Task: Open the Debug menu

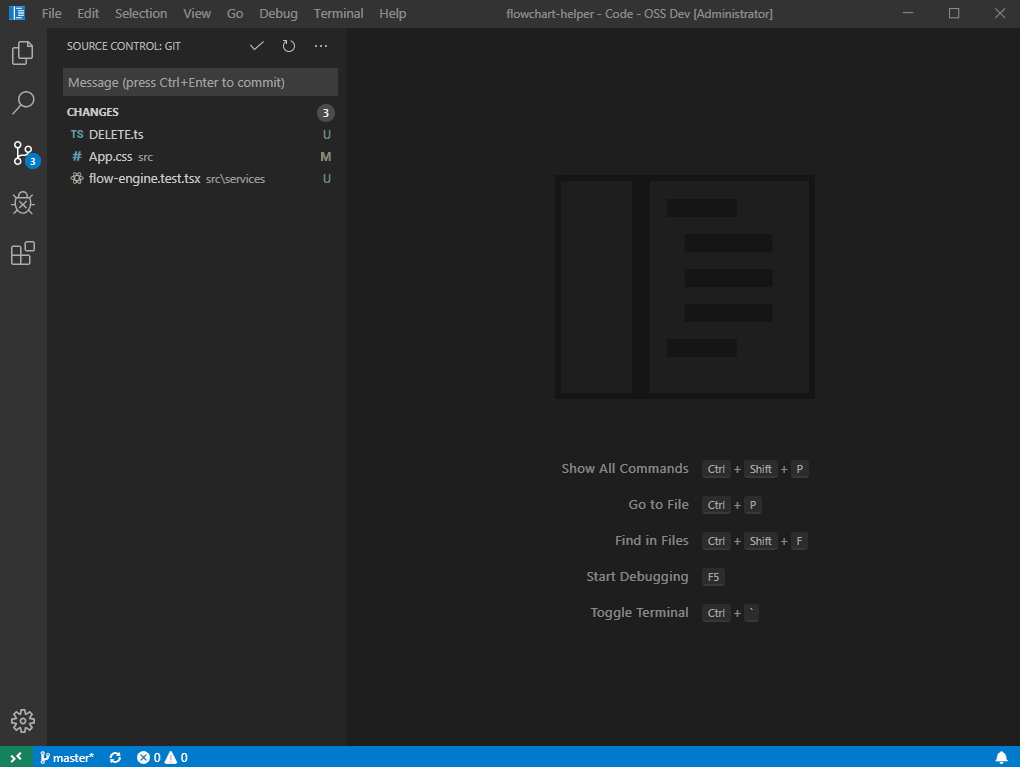Action: (x=278, y=13)
